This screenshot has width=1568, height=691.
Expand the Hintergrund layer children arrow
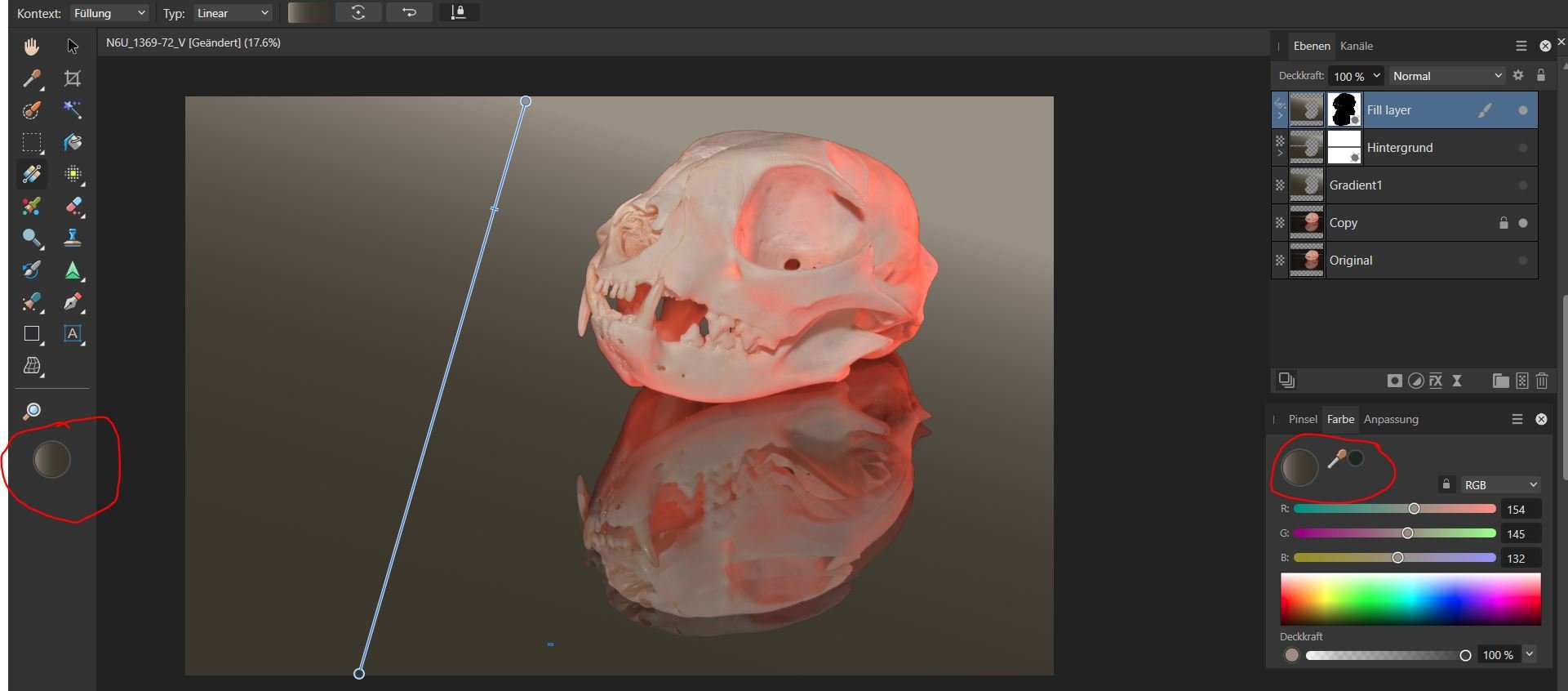click(x=1280, y=154)
